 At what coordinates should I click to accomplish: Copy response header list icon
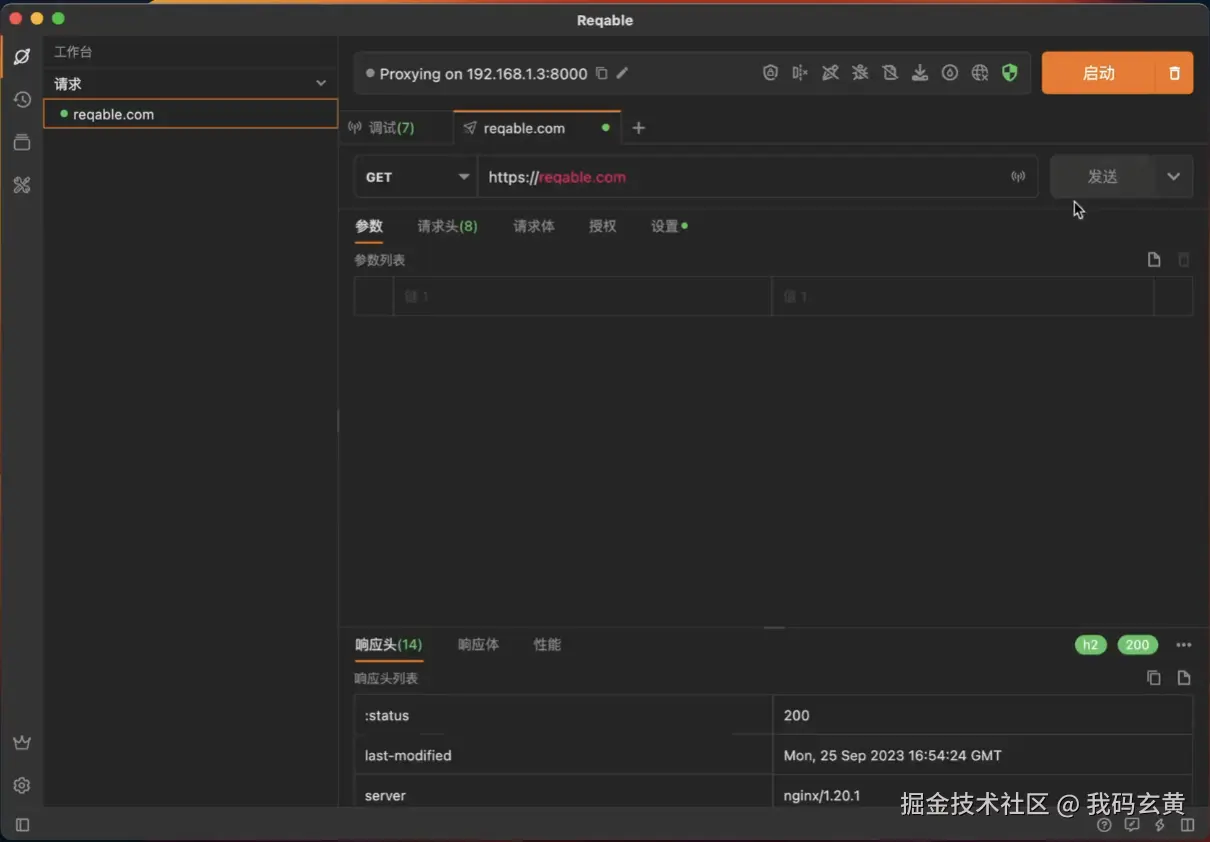point(1154,678)
